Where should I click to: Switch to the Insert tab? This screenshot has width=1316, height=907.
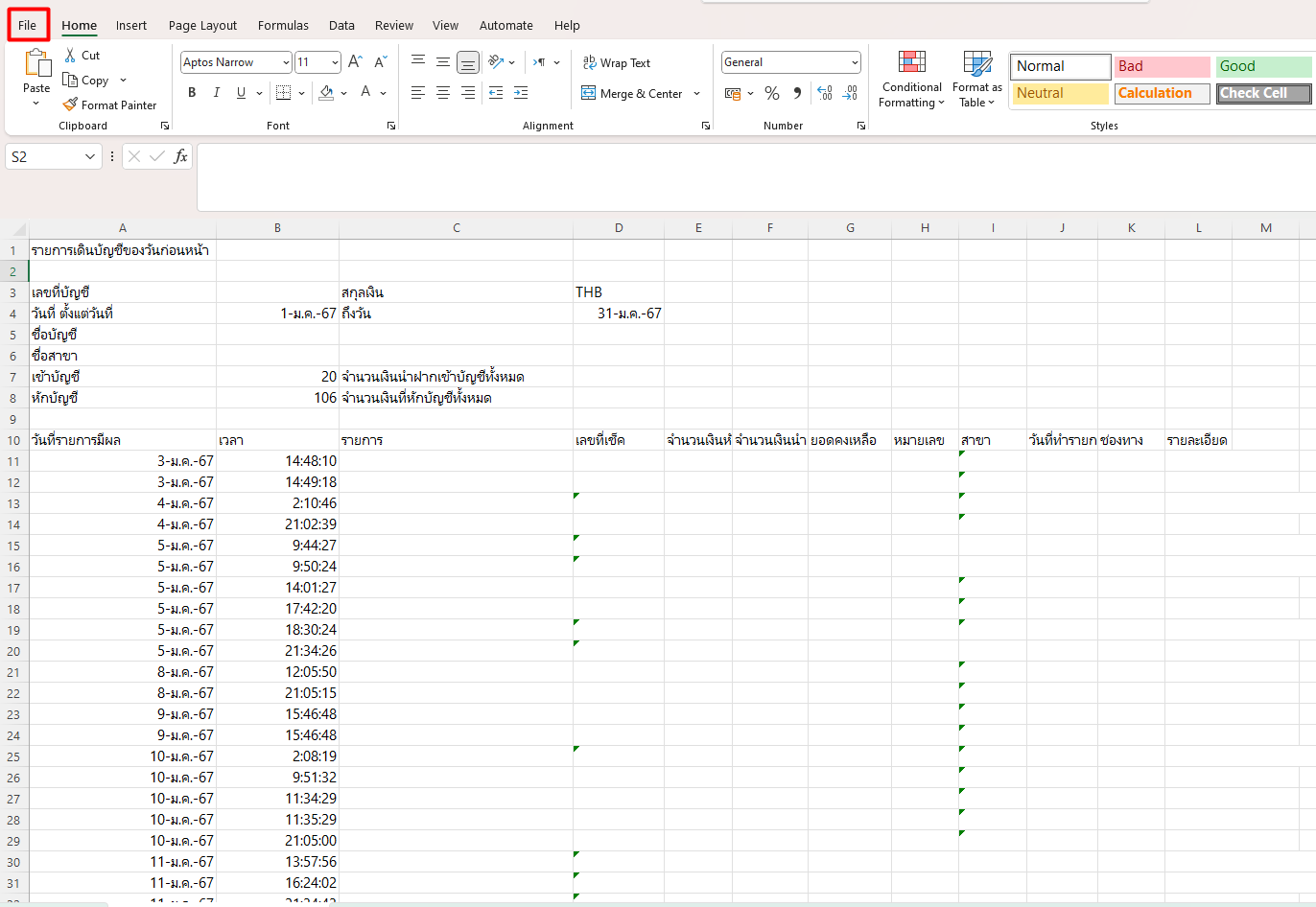click(131, 25)
